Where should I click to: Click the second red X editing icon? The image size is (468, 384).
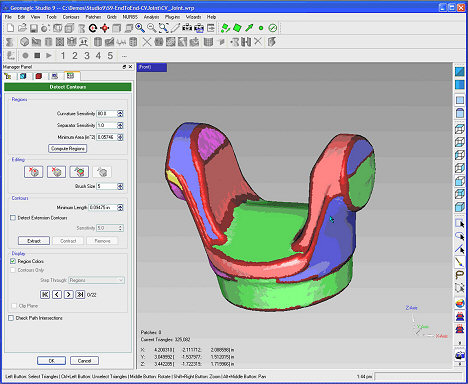point(56,172)
